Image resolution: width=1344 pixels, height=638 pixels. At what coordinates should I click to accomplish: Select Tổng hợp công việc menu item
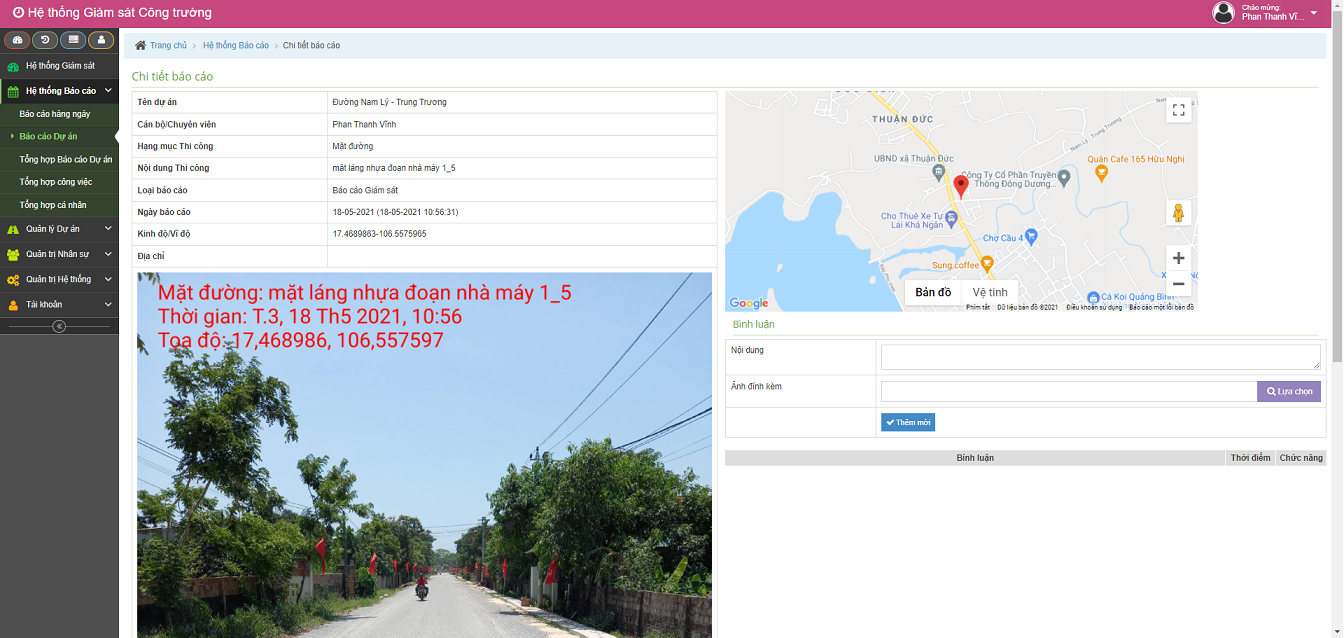pyautogui.click(x=56, y=182)
